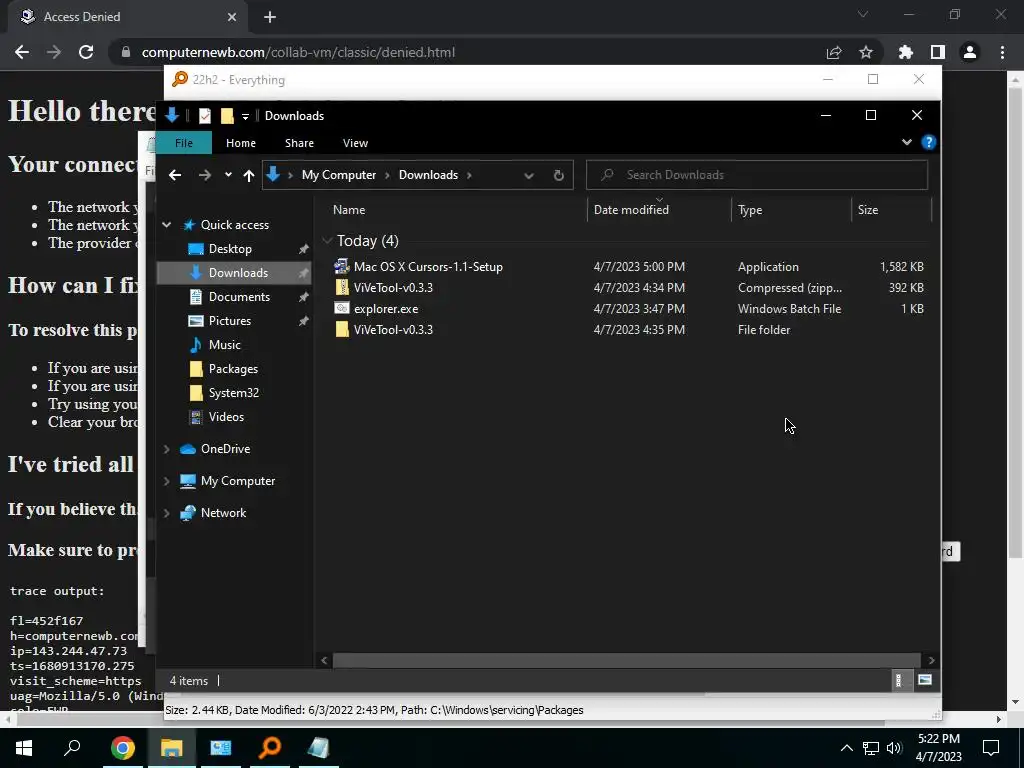1024x768 pixels.
Task: Open Chrome extensions puzzle icon
Action: pos(905,52)
